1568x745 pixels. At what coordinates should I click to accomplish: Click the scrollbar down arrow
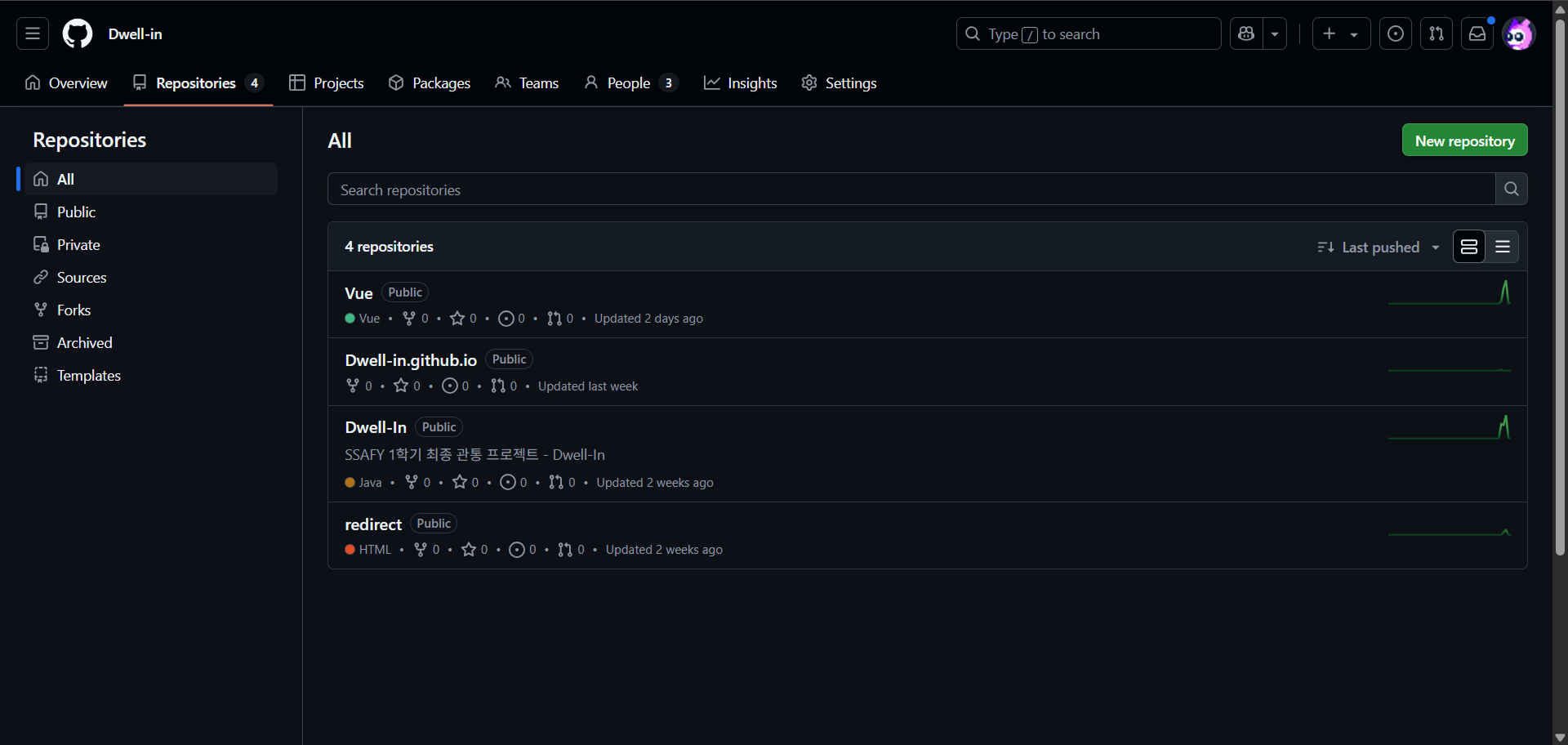(1561, 737)
